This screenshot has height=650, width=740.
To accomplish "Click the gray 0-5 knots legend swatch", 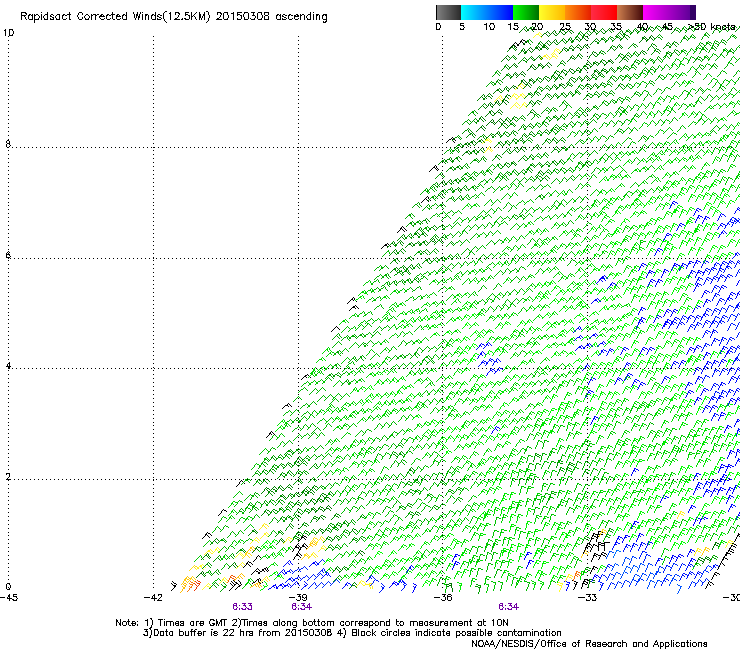I will pyautogui.click(x=448, y=12).
